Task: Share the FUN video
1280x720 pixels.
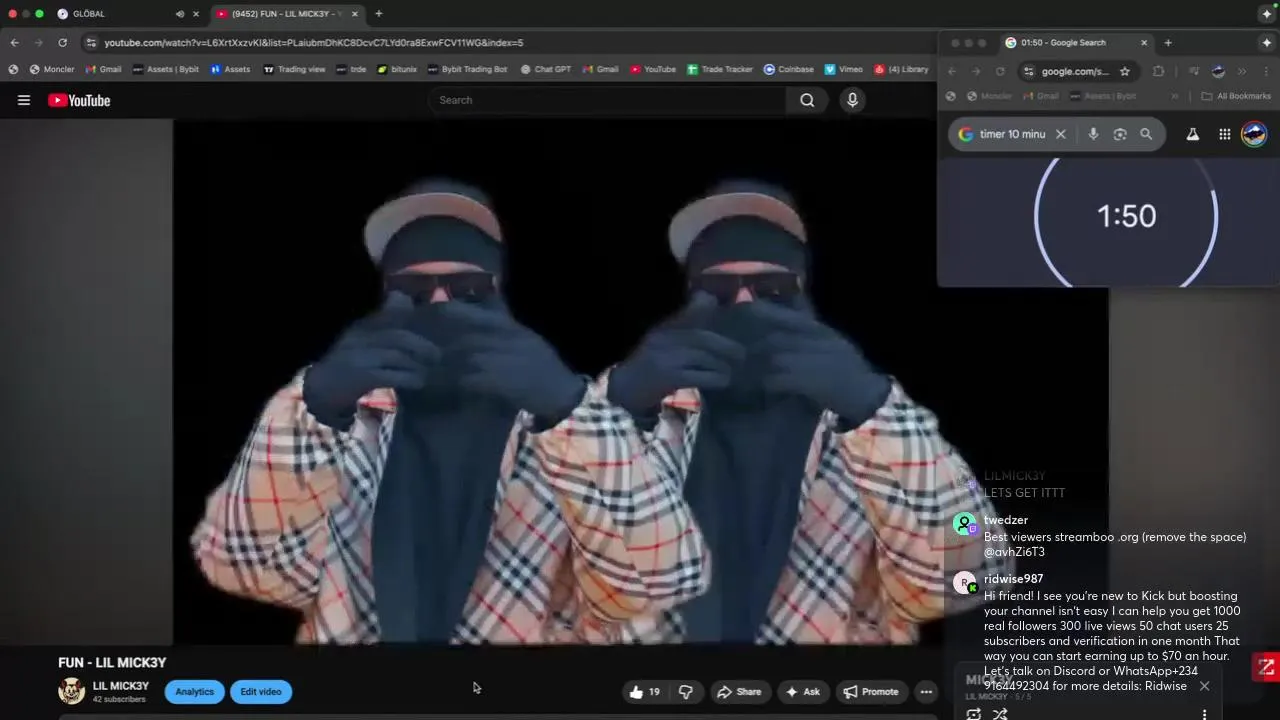Action: [739, 692]
